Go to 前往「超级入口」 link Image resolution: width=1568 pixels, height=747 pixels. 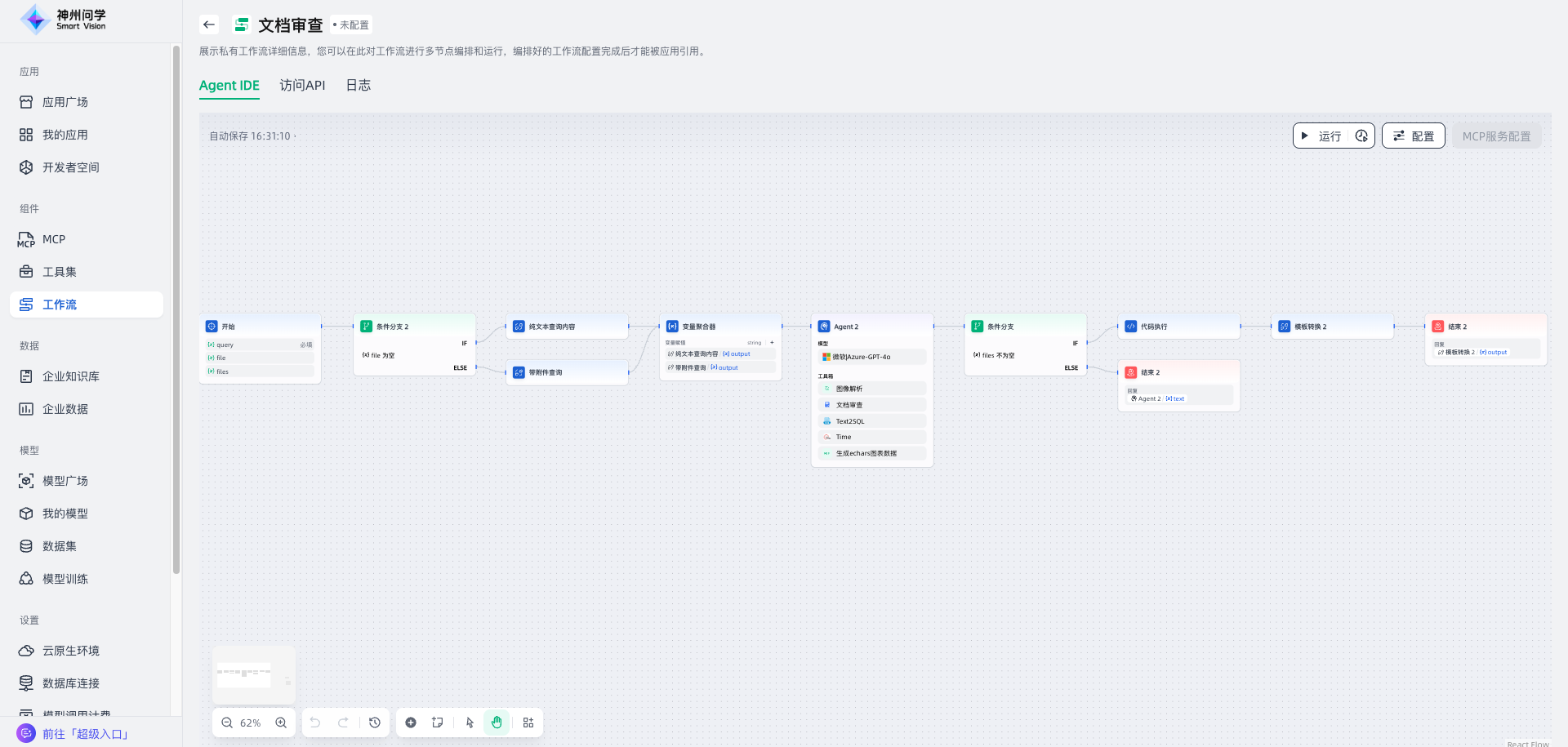[86, 734]
